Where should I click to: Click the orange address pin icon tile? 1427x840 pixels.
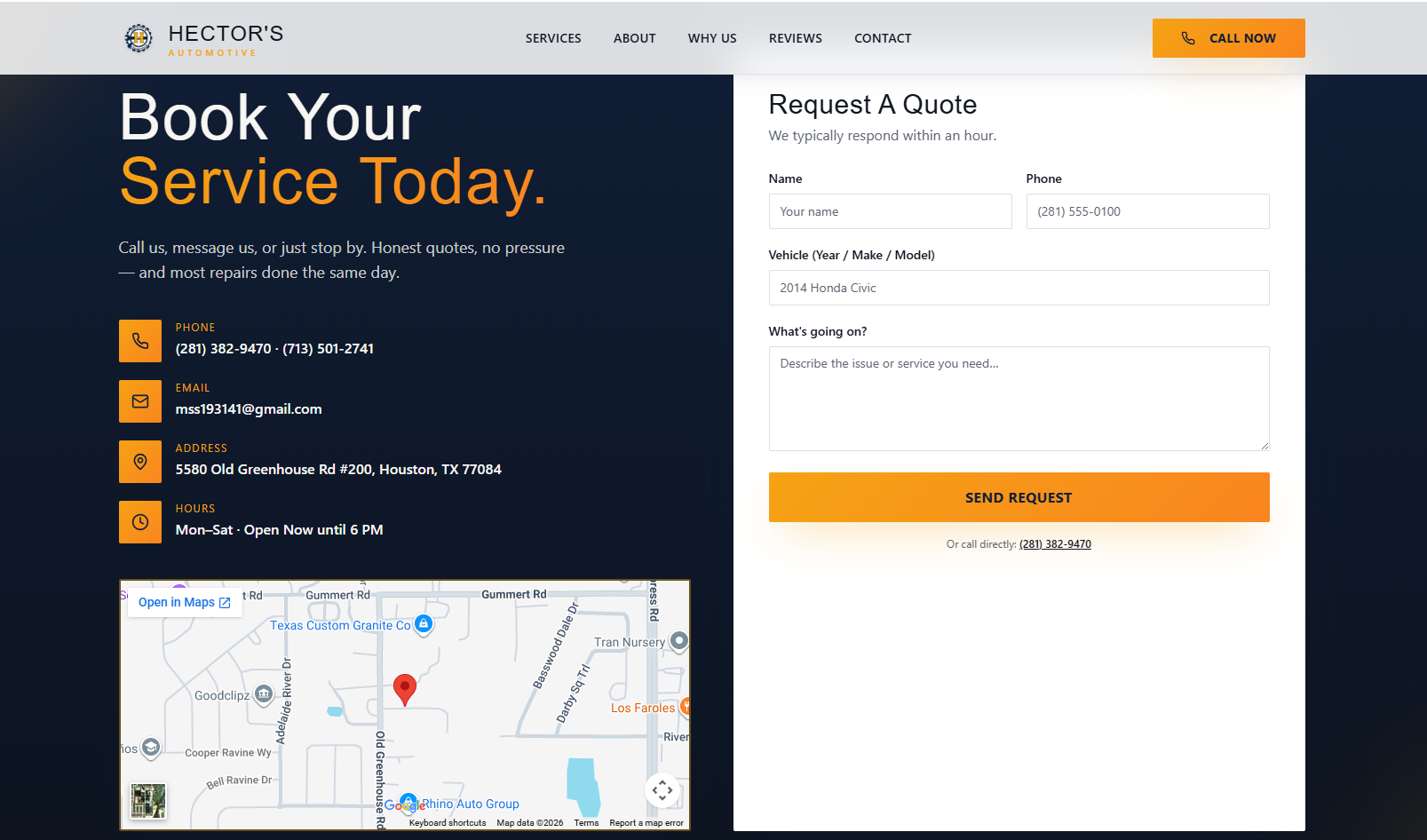140,462
